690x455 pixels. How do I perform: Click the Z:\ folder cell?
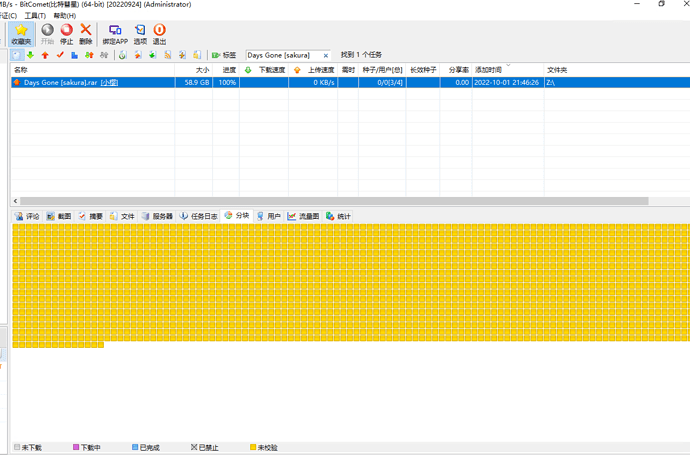coord(617,82)
